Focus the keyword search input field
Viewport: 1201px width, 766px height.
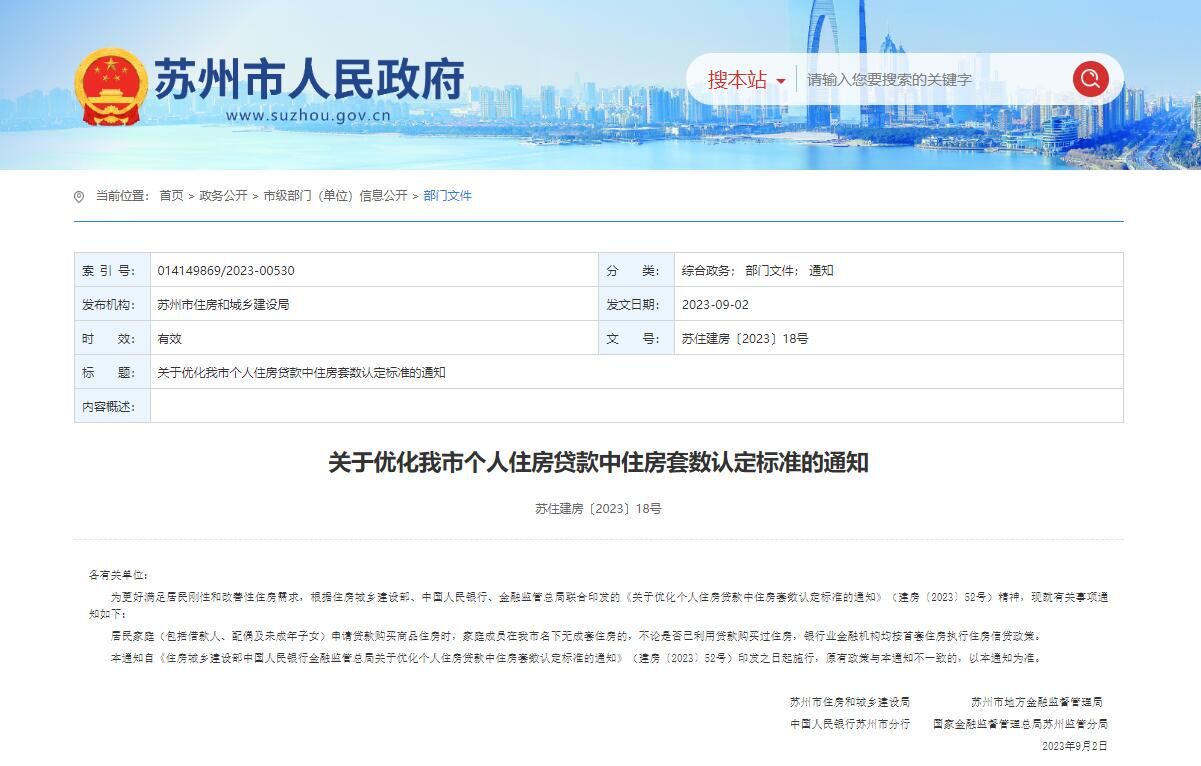(x=932, y=80)
